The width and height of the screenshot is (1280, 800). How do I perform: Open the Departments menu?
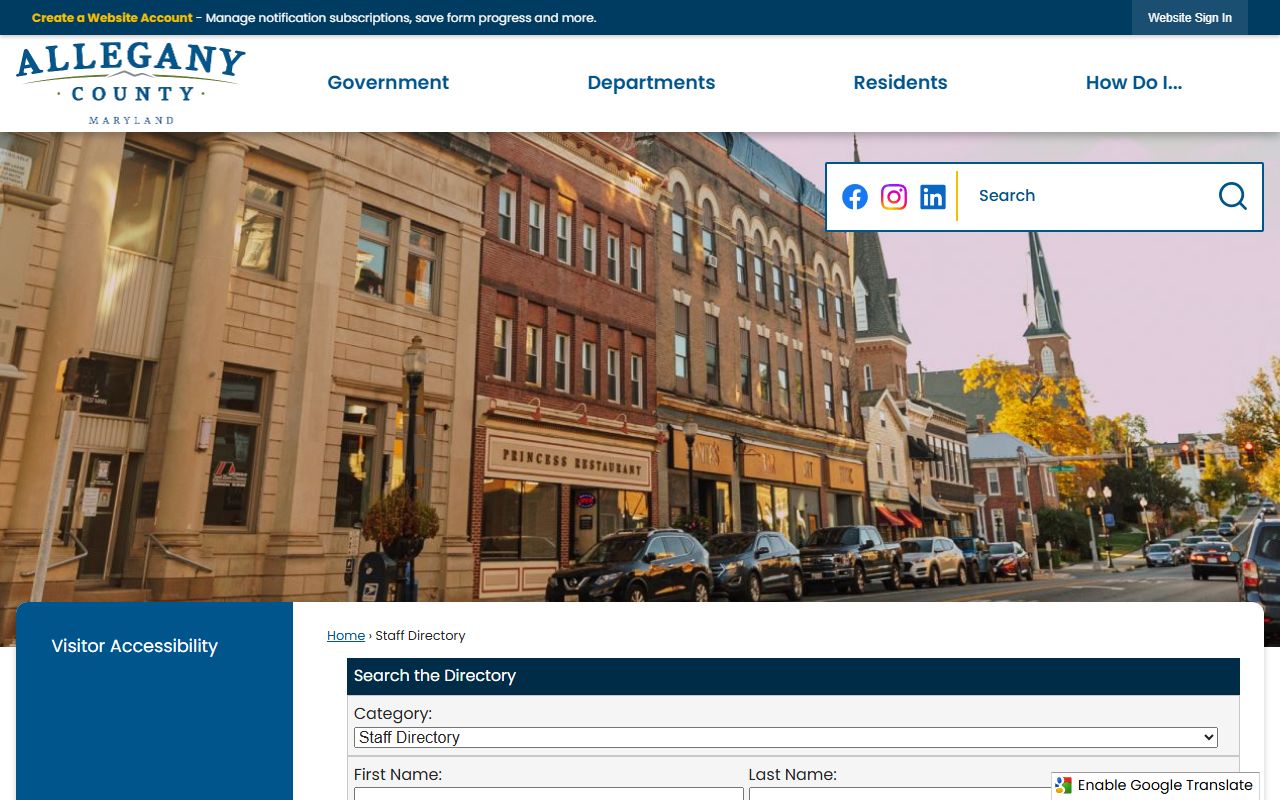tap(651, 83)
